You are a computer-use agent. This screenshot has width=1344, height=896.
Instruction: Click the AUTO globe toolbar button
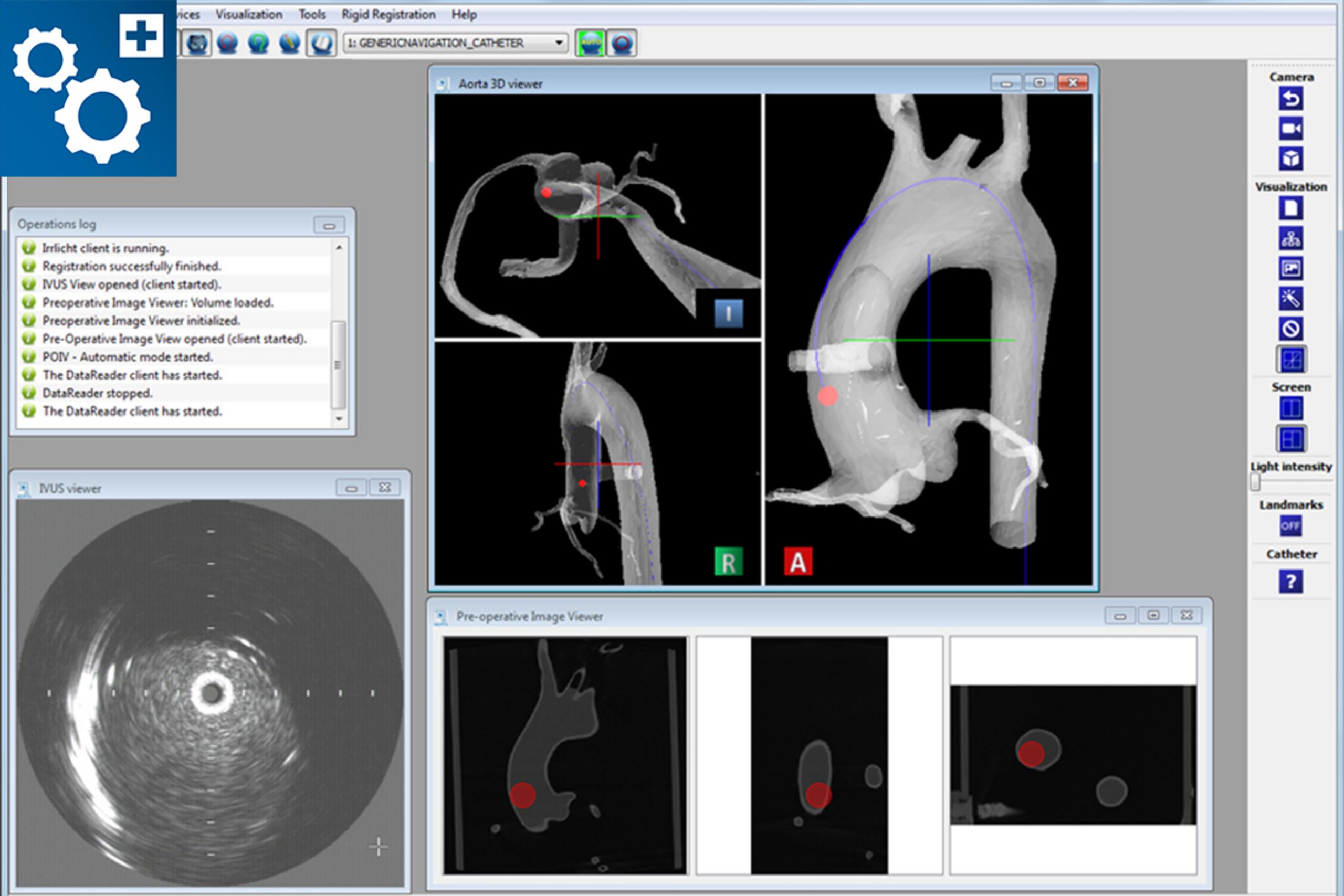coord(592,41)
